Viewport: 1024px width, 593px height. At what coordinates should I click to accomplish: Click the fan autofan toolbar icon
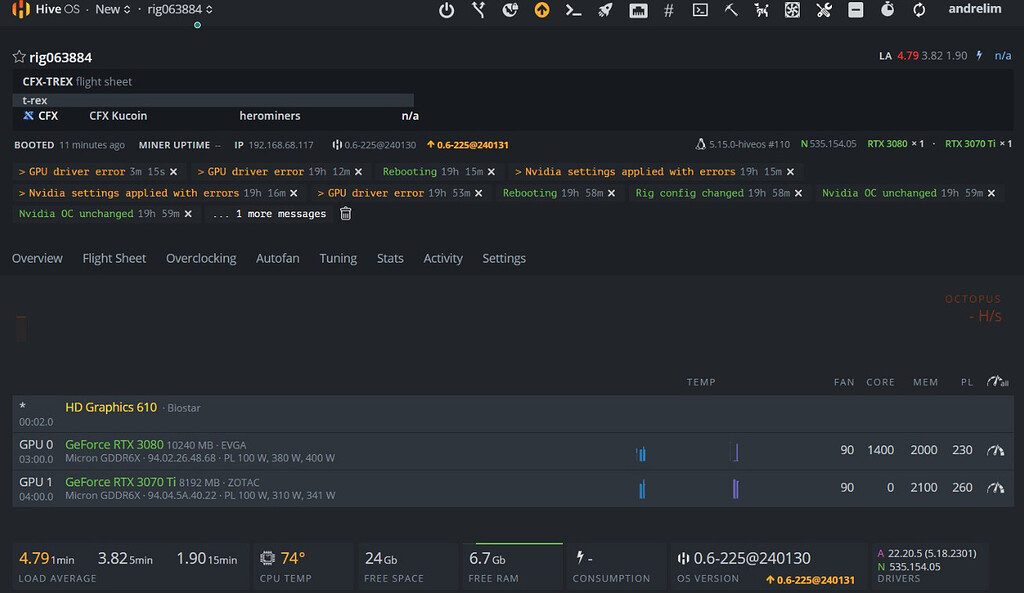point(792,10)
